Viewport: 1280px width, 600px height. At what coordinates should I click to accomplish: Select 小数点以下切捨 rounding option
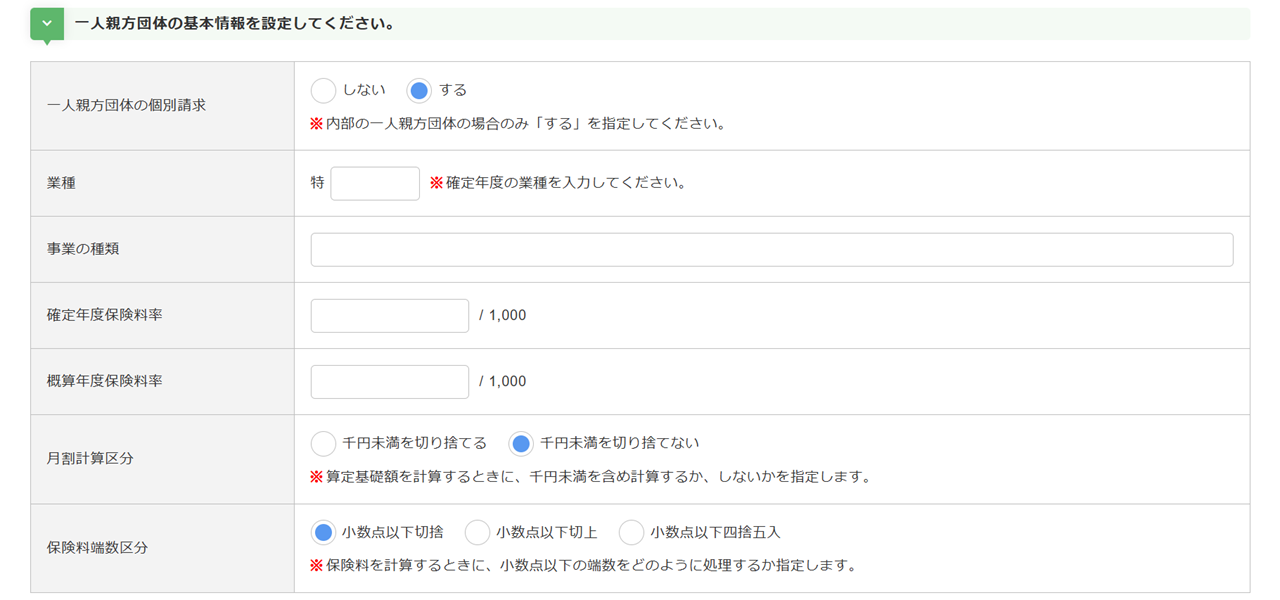[323, 532]
